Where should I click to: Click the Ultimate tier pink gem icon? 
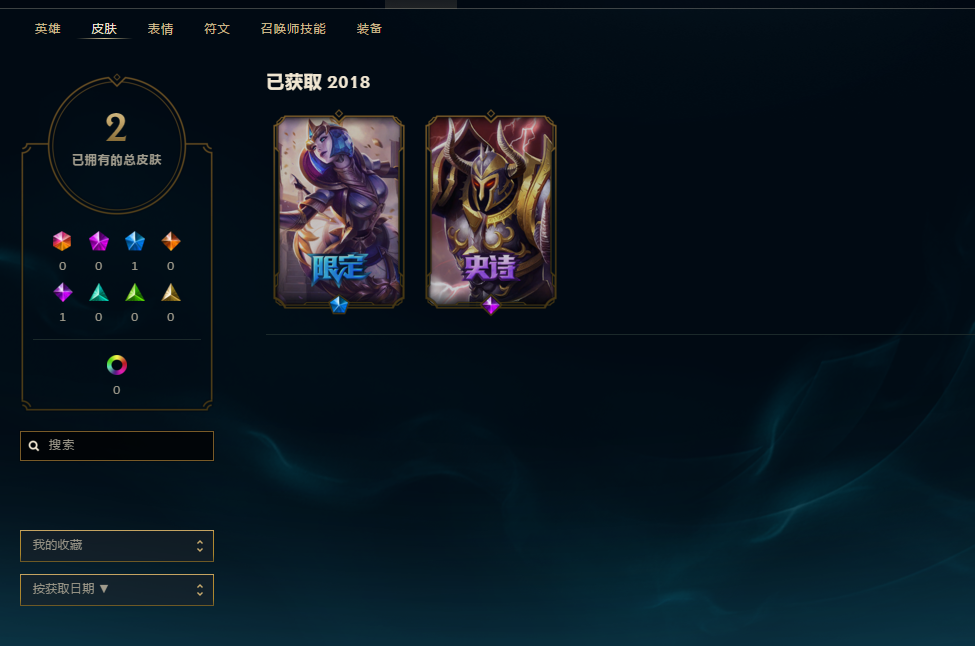(x=62, y=241)
